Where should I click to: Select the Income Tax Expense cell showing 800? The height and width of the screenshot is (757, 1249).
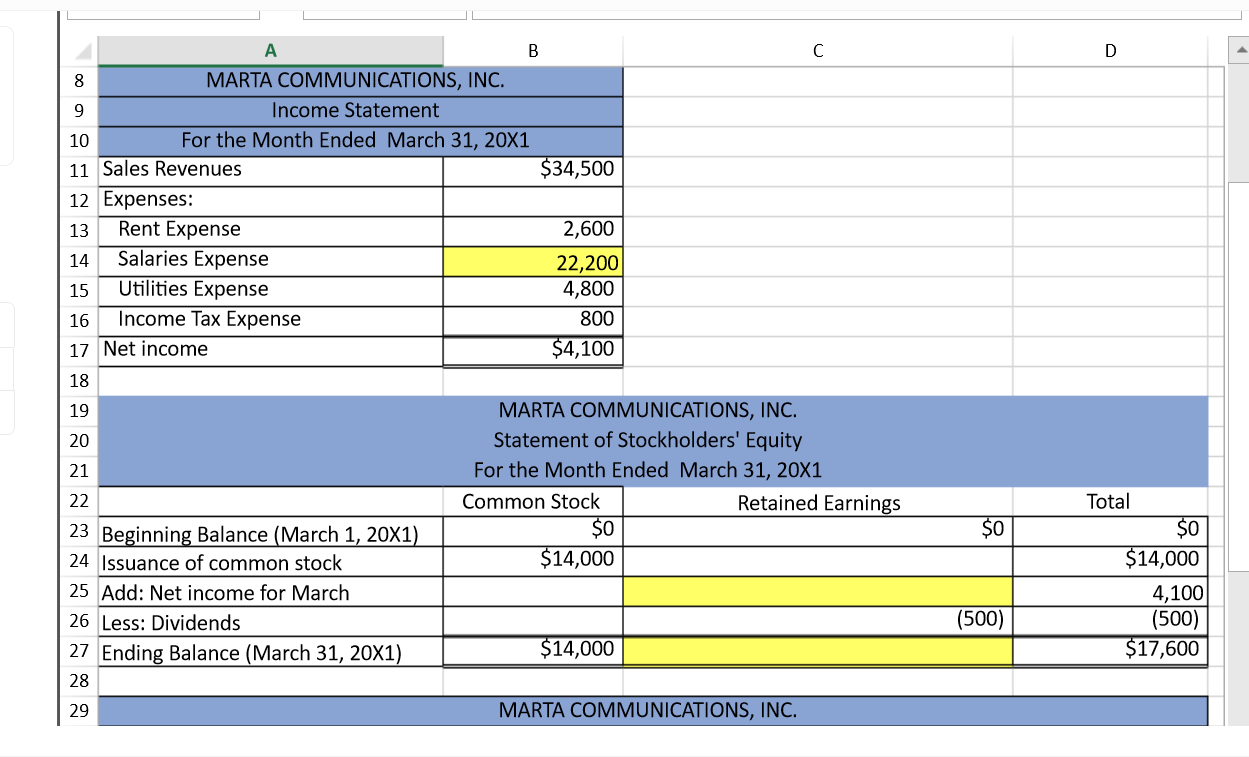click(x=533, y=319)
